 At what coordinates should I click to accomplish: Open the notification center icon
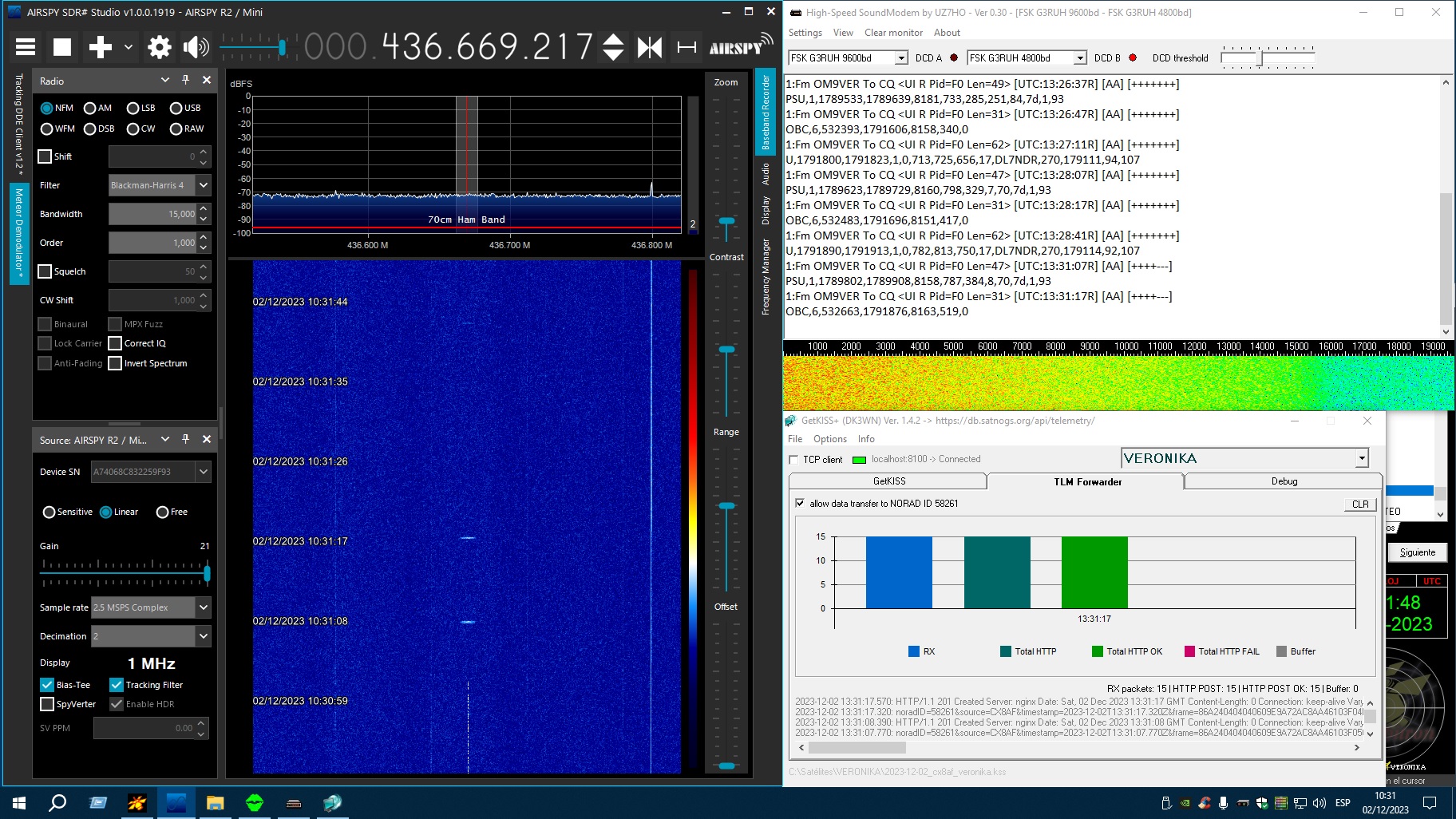click(1430, 803)
